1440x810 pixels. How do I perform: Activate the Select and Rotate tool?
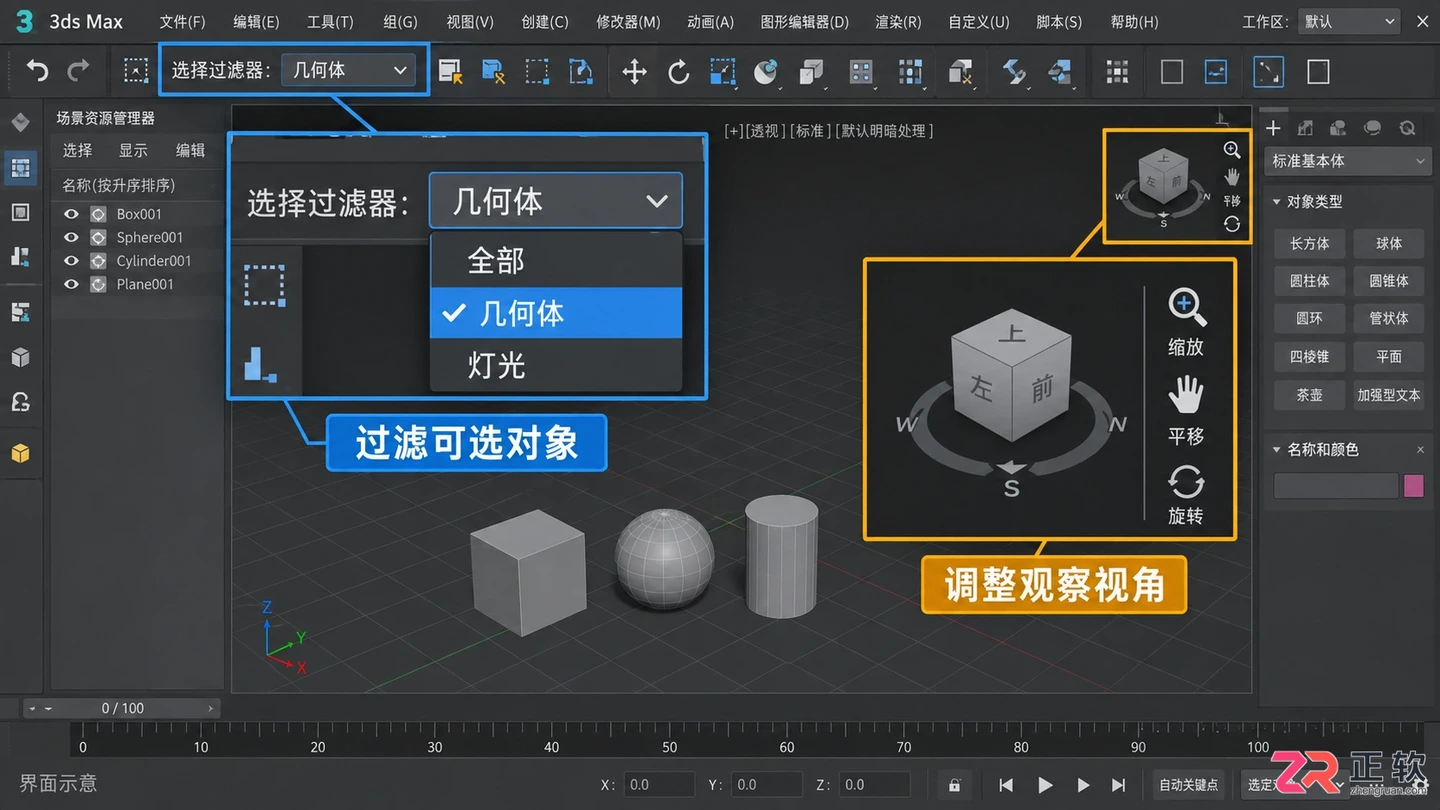(678, 71)
